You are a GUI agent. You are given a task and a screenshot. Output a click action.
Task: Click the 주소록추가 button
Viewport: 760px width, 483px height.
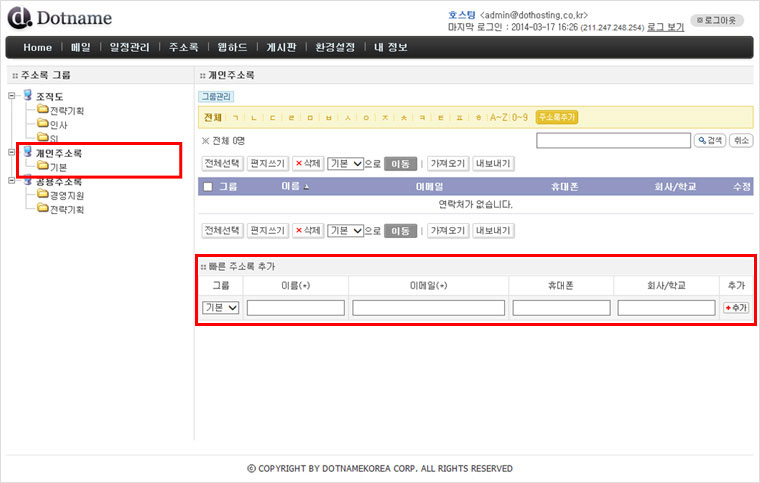click(x=557, y=117)
